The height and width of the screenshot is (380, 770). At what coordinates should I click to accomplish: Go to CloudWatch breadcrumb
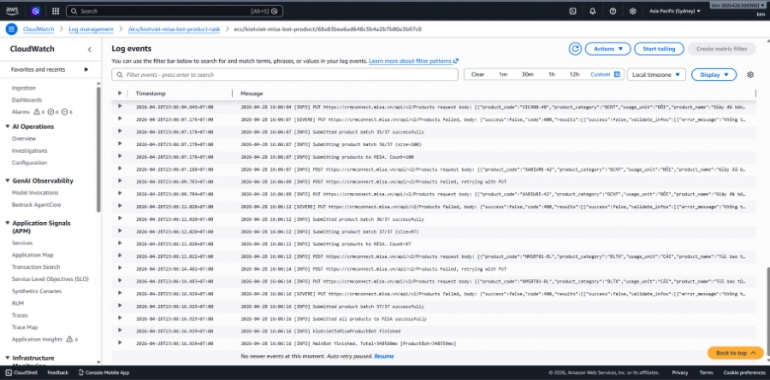38,29
